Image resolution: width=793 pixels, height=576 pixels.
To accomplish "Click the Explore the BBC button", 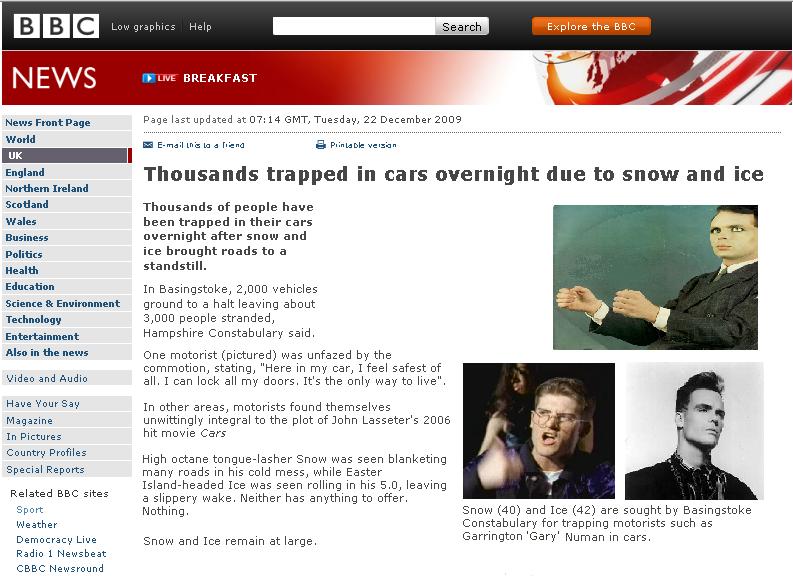I will [x=591, y=26].
